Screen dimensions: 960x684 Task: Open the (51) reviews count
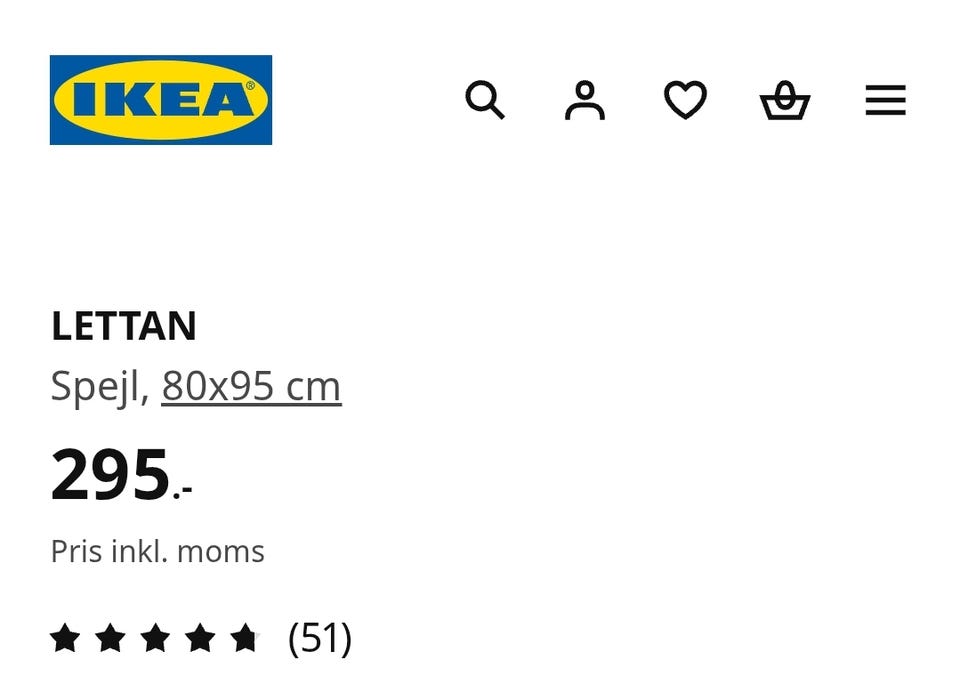coord(320,637)
